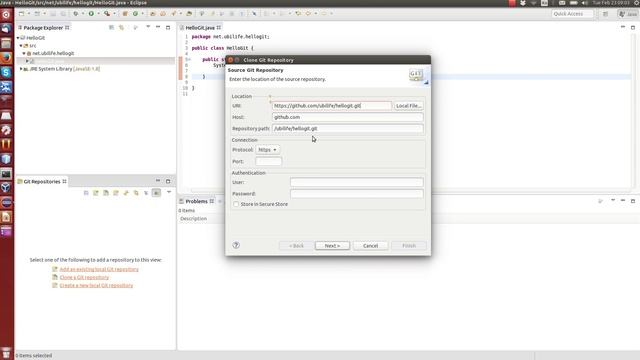Click Create repository icon in Git Repositories toolbar
The width and height of the screenshot is (640, 360).
click(x=116, y=193)
